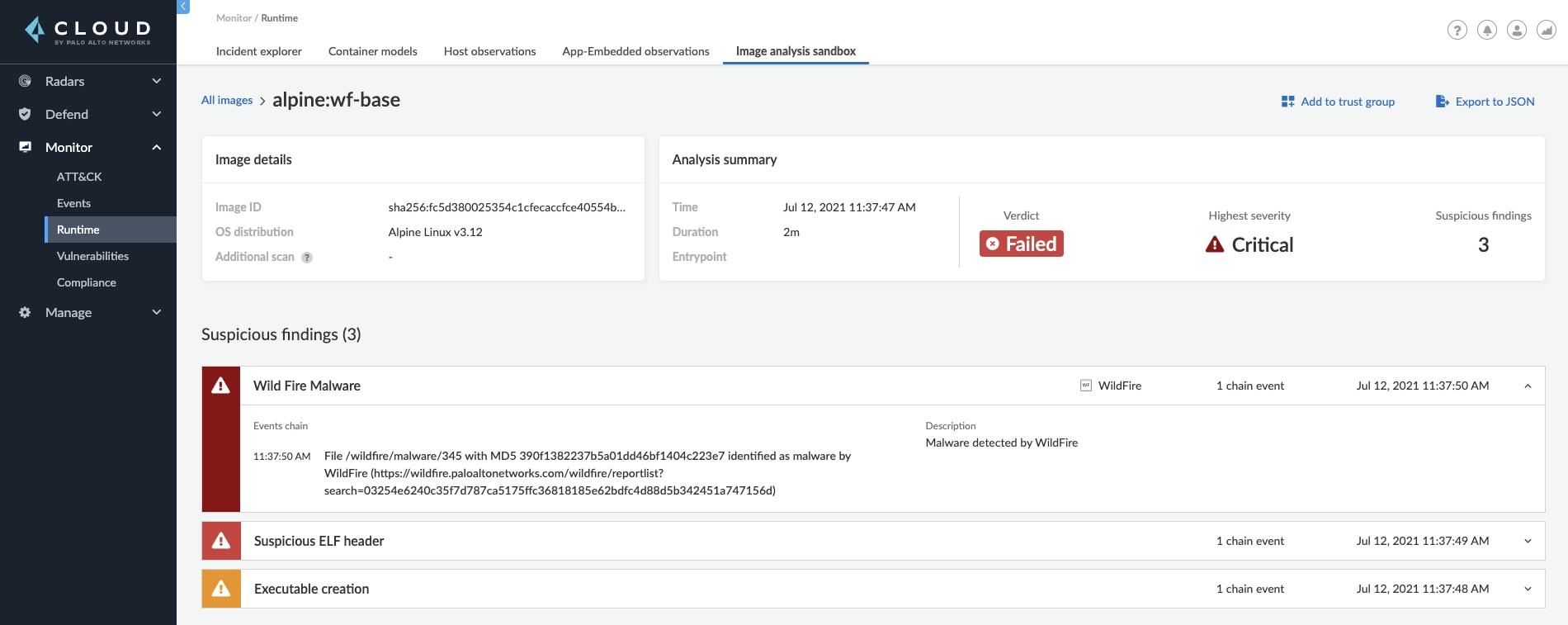This screenshot has width=1568, height=625.
Task: Click the Additional scan help tooltip icon
Action: click(x=307, y=258)
